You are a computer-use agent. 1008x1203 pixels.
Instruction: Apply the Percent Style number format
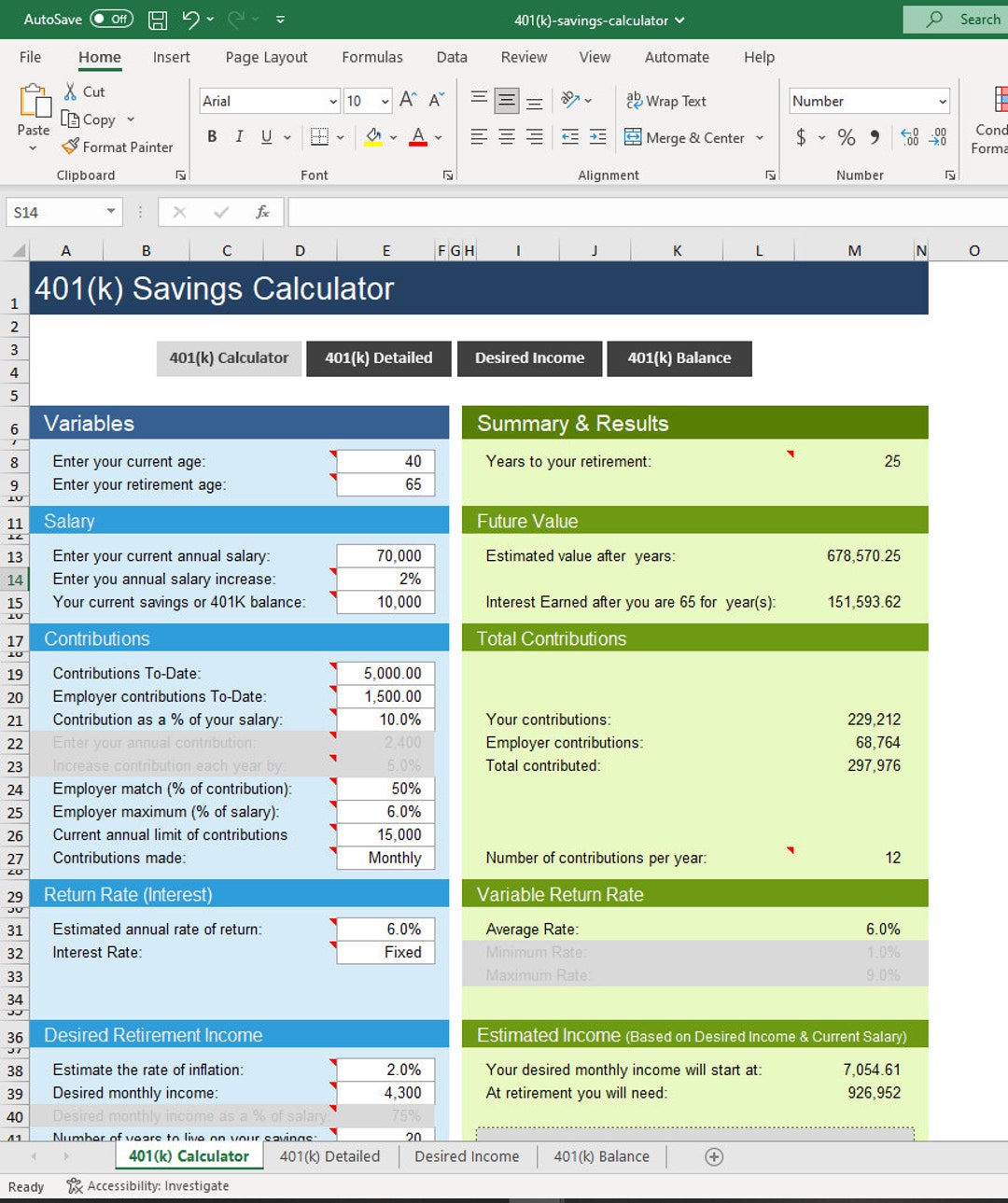coord(846,137)
